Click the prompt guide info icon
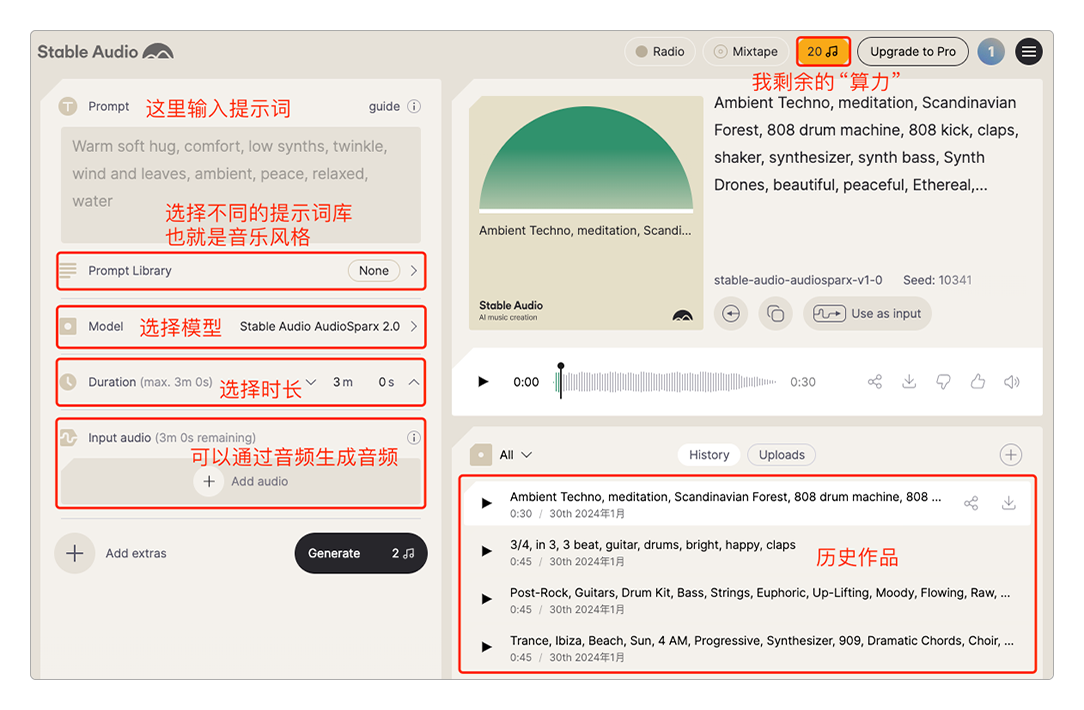 pyautogui.click(x=414, y=106)
